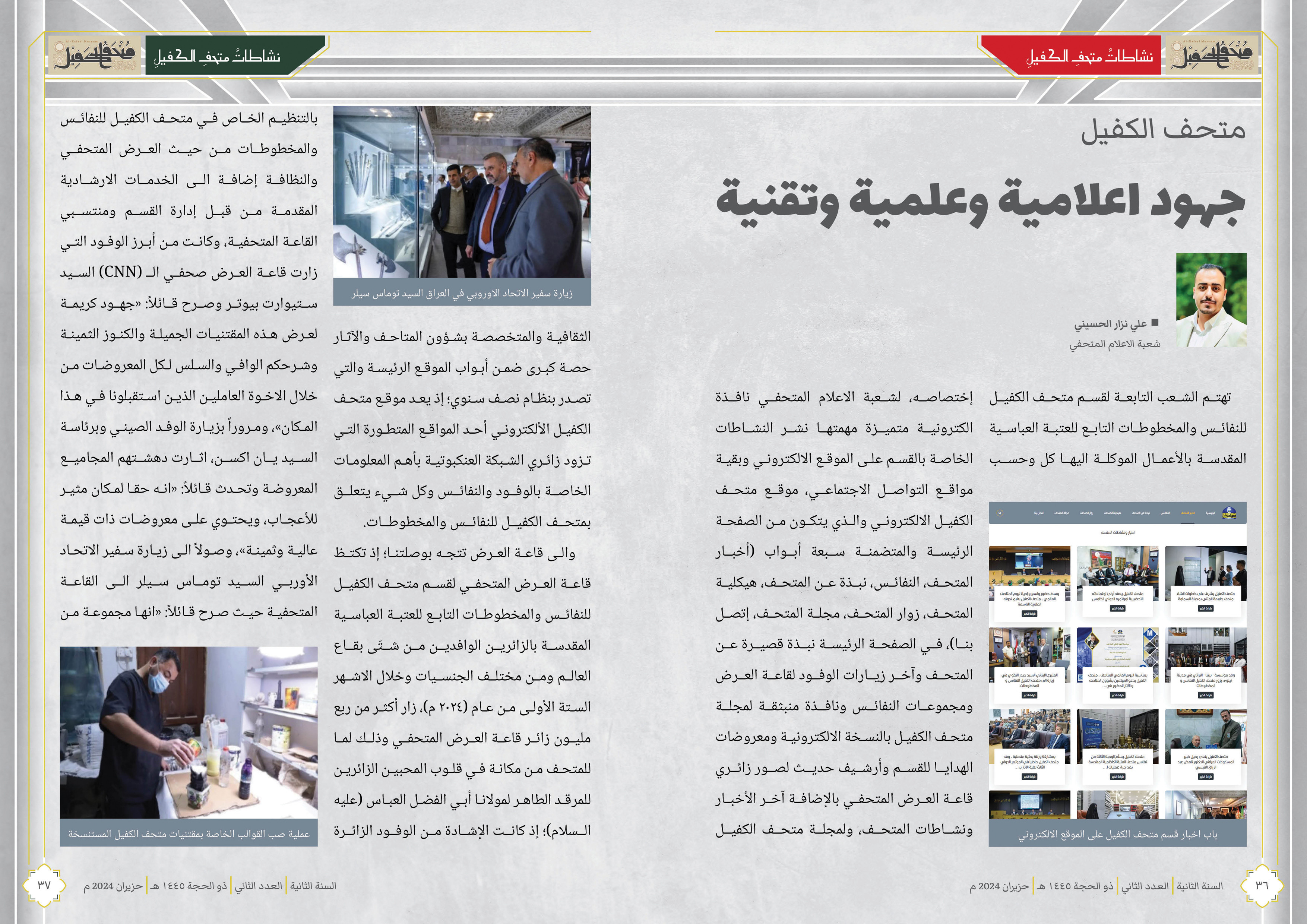Click 'قراءة الخبر' under the Lebanese donor visit news
The width and height of the screenshot is (1307, 924).
click(x=1030, y=695)
